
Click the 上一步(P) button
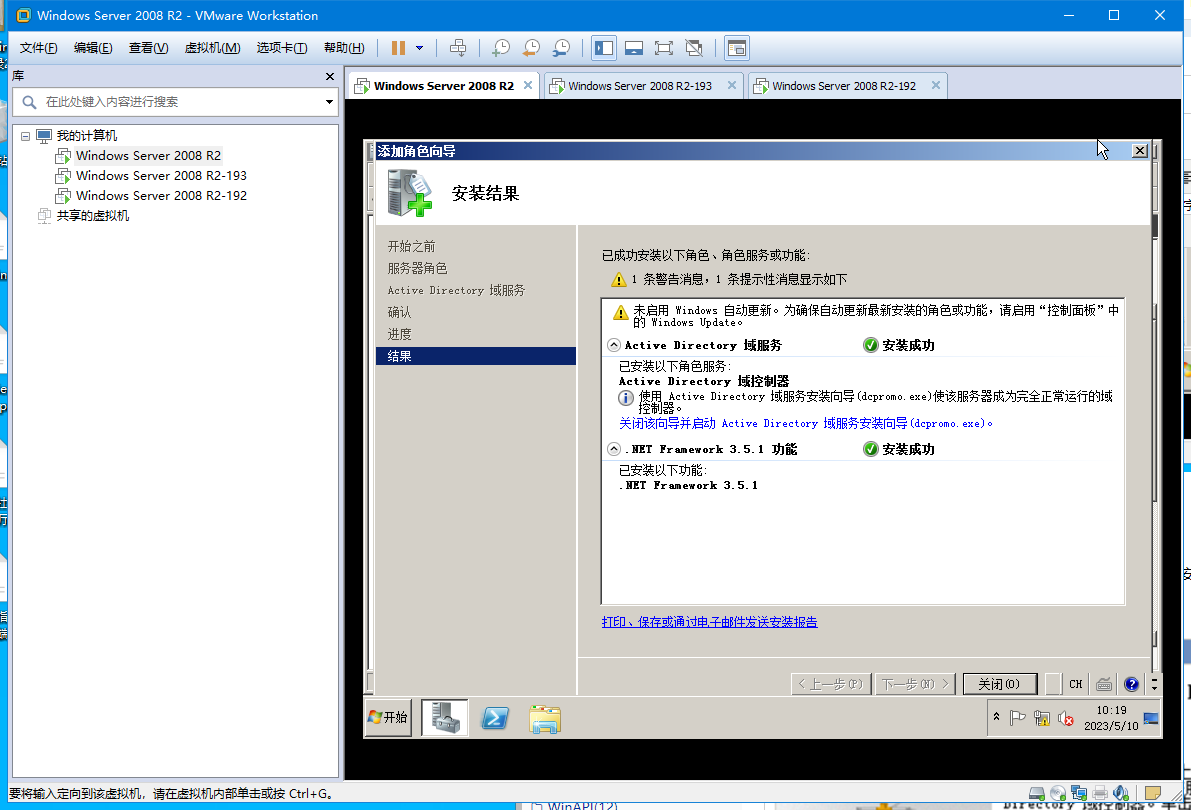click(x=831, y=684)
